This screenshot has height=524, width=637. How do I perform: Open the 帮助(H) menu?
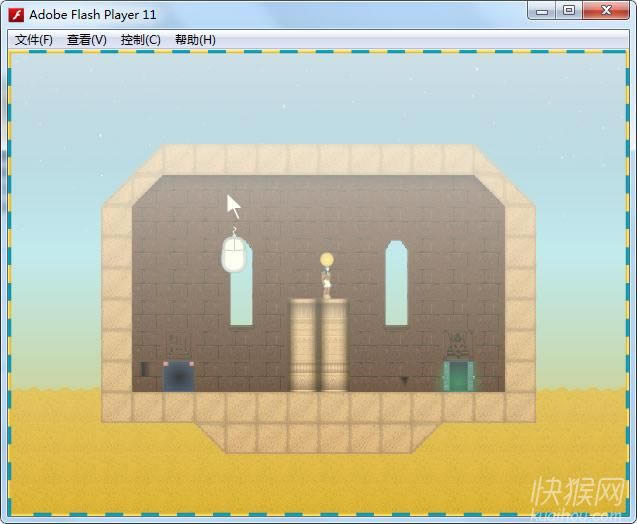pos(194,40)
